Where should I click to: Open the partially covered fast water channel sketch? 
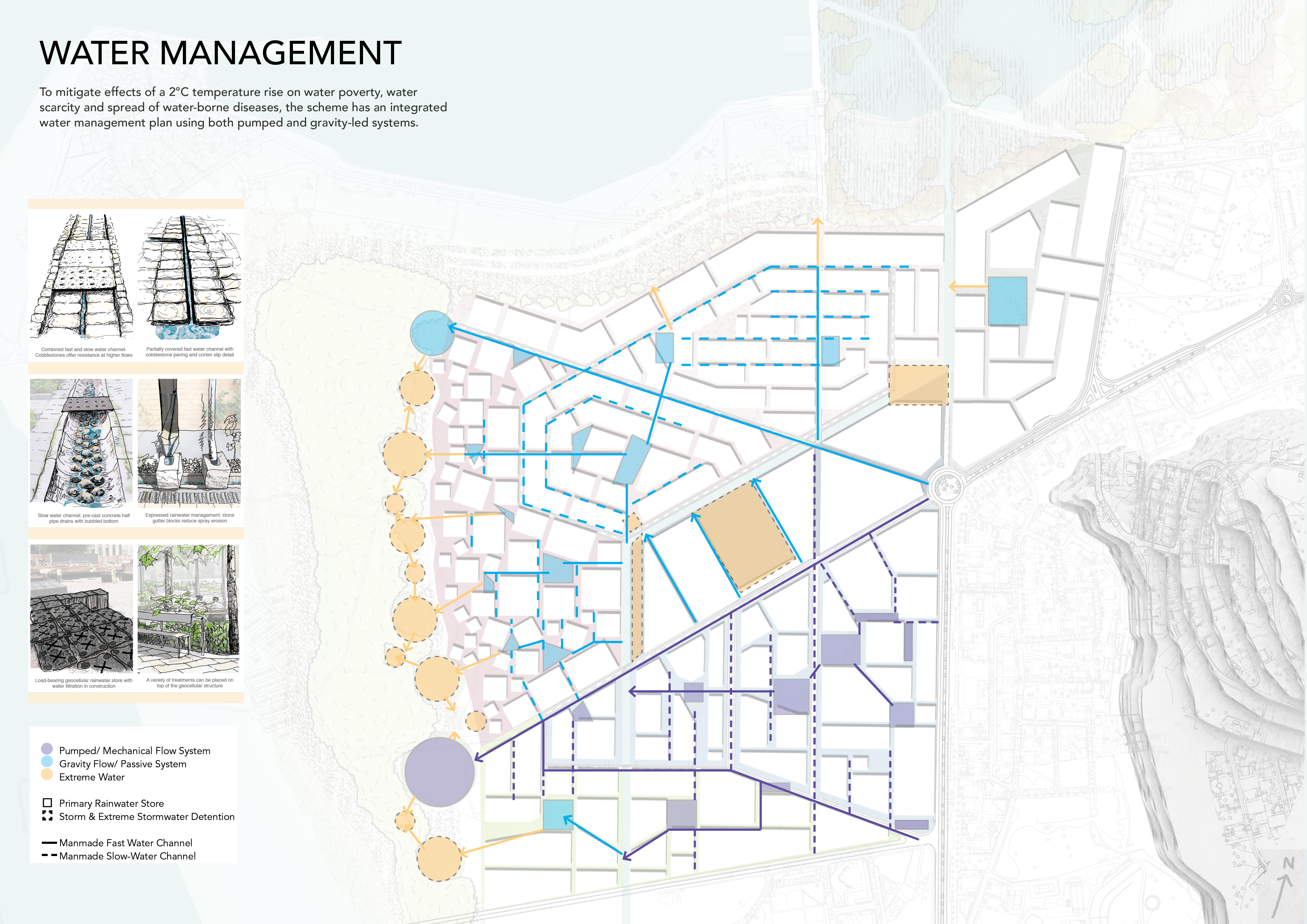click(190, 278)
